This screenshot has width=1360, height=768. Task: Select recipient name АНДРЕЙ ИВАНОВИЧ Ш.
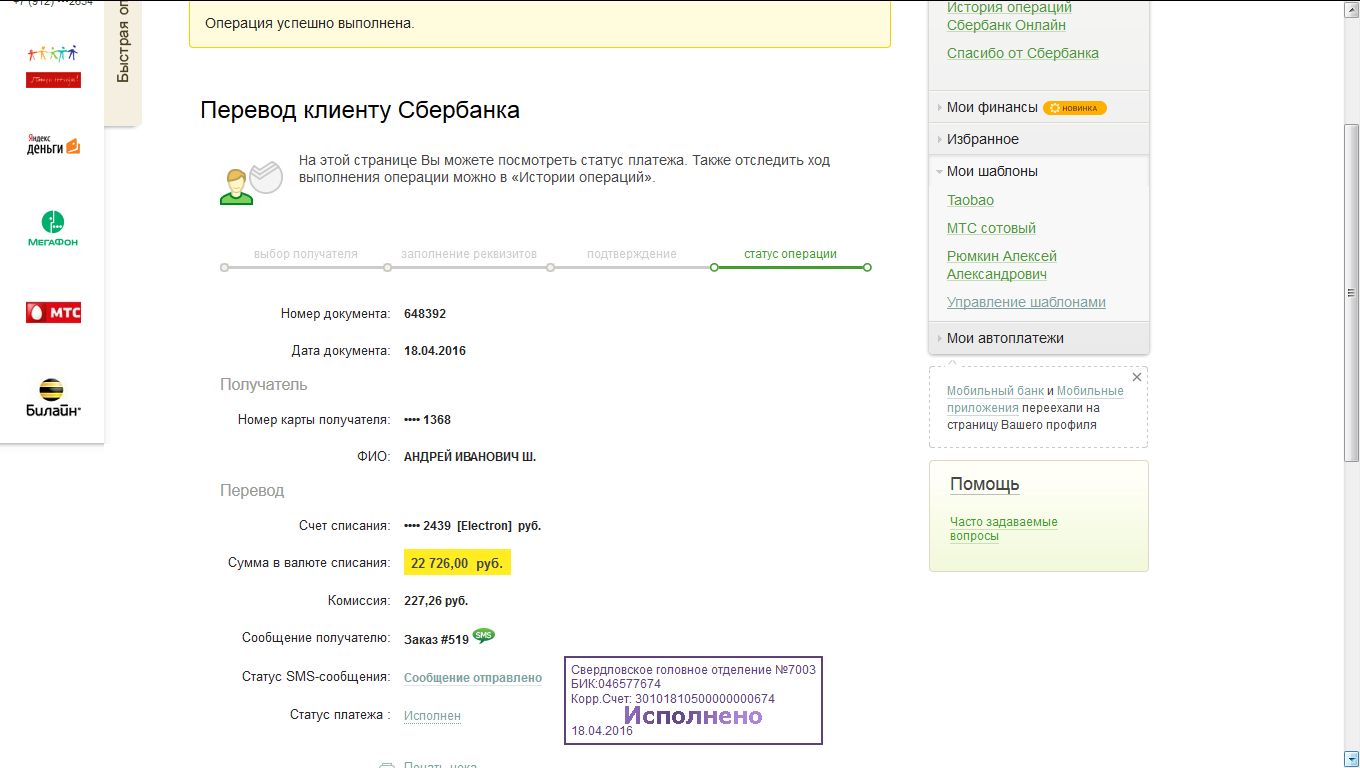470,457
